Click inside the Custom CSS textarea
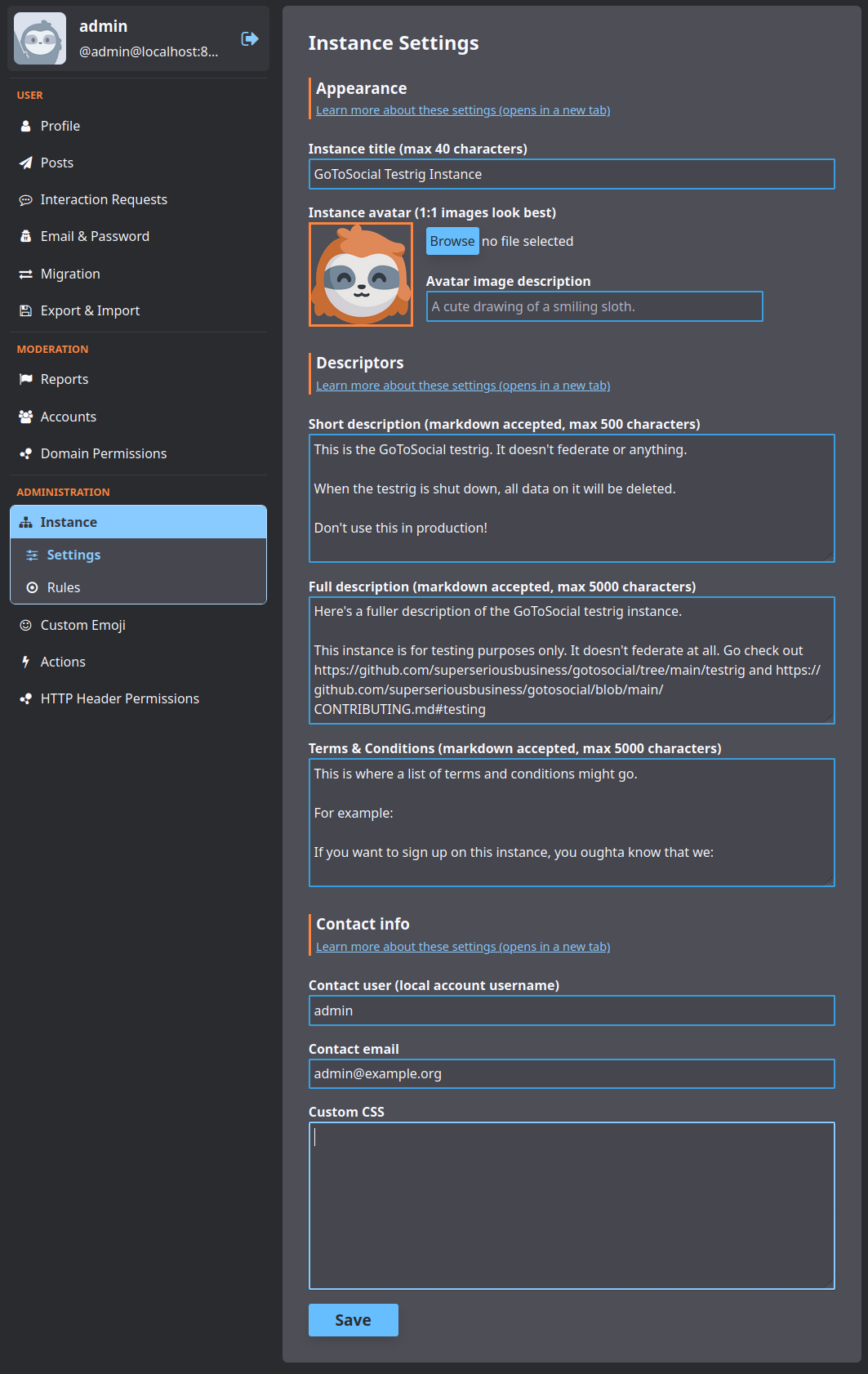Viewport: 868px width, 1374px height. pos(572,1205)
